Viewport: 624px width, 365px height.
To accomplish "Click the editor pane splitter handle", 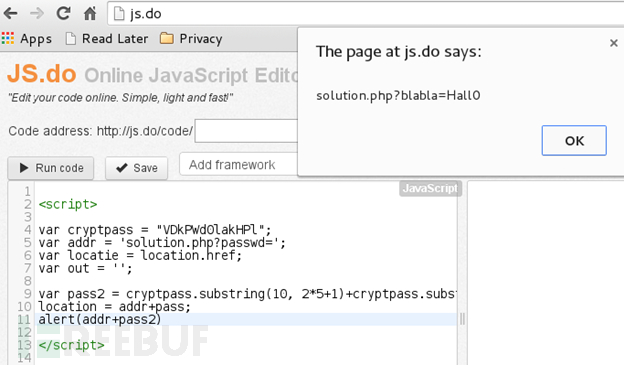I will pyautogui.click(x=462, y=319).
